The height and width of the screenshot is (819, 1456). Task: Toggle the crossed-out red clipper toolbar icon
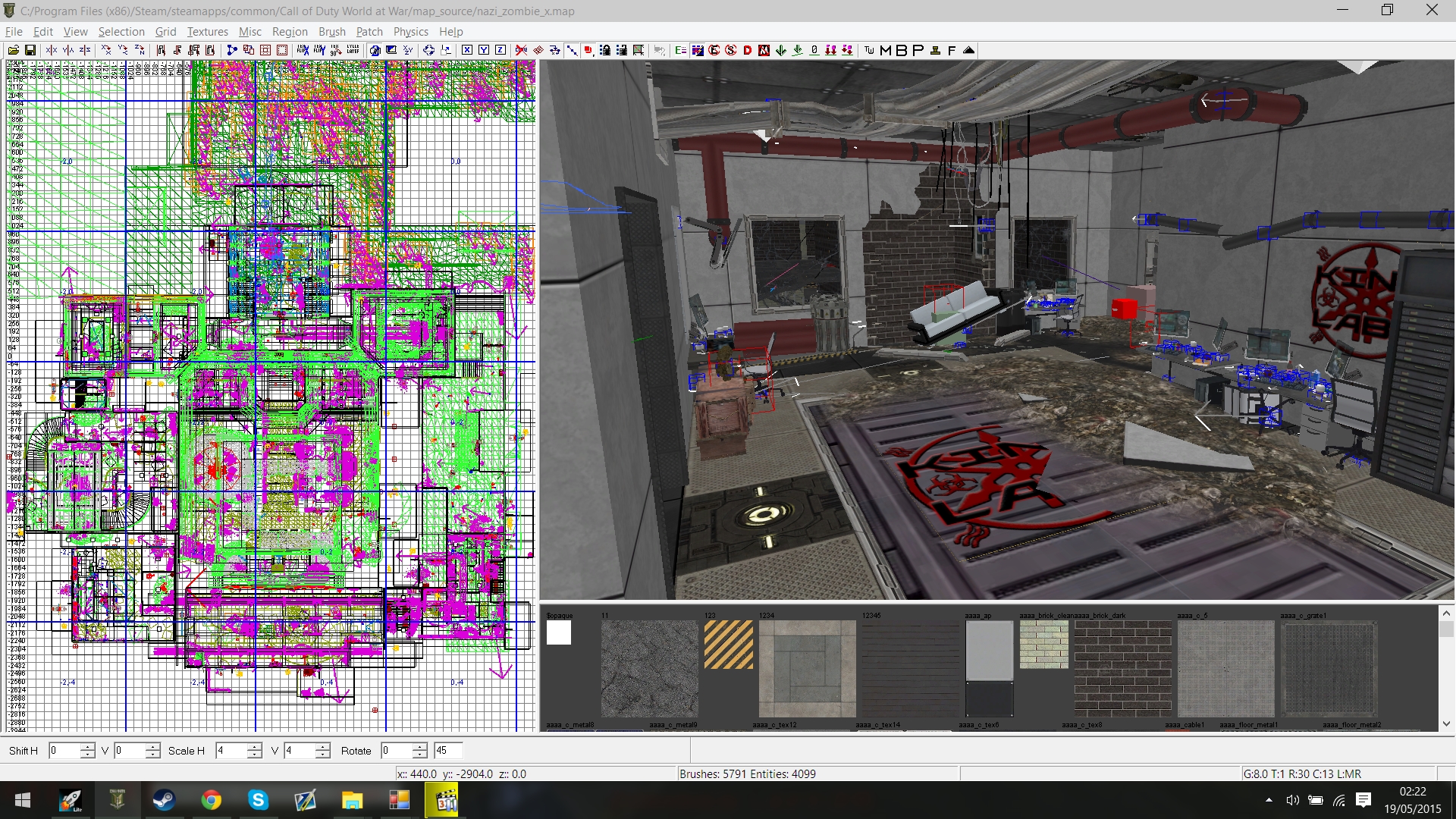pos(521,50)
